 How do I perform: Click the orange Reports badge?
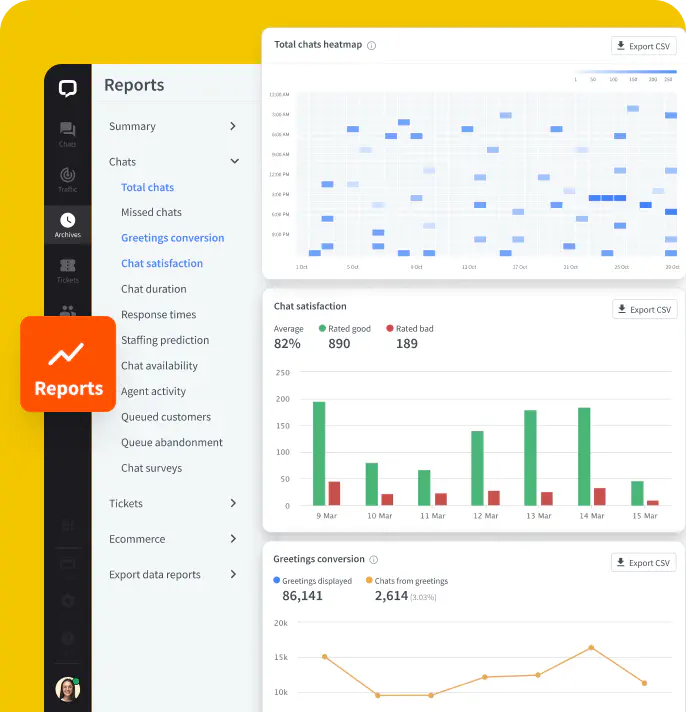(68, 364)
